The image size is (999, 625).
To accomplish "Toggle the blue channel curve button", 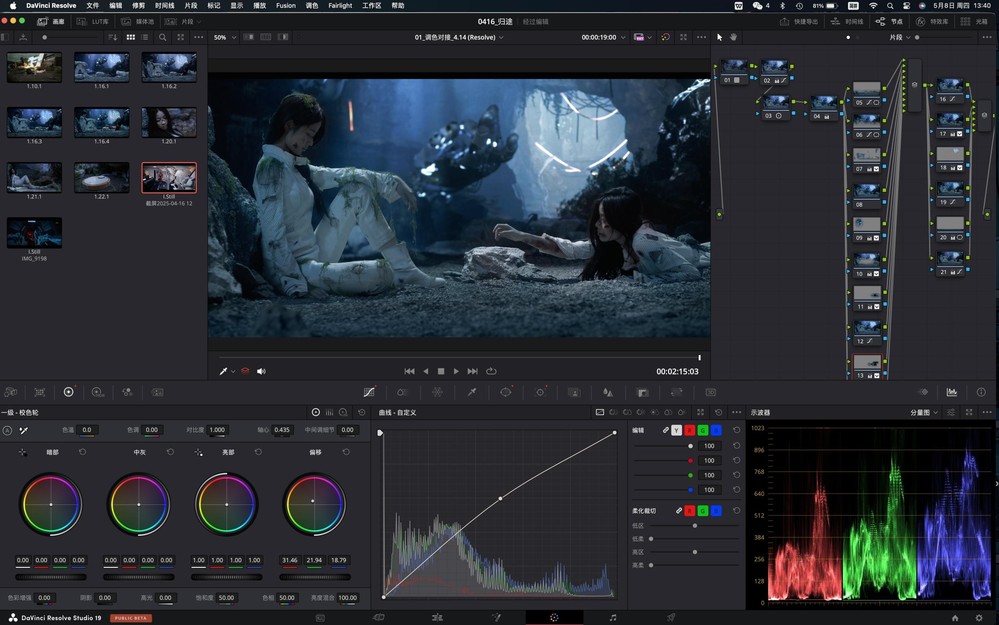I will 715,430.
